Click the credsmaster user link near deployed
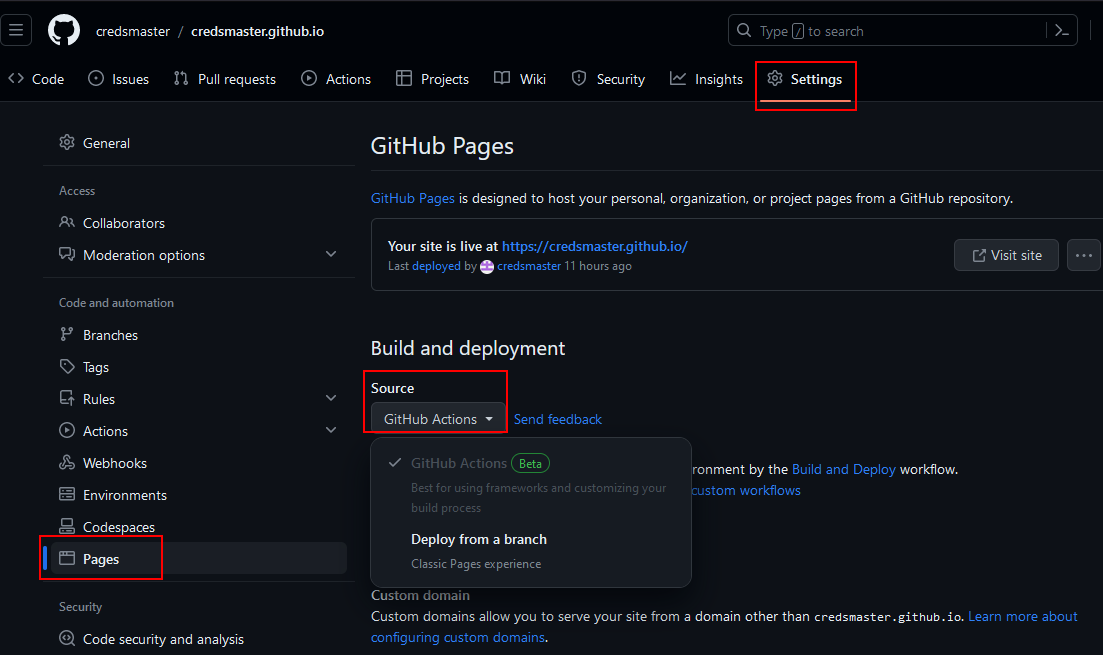Viewport: 1103px width, 655px height. coord(529,266)
